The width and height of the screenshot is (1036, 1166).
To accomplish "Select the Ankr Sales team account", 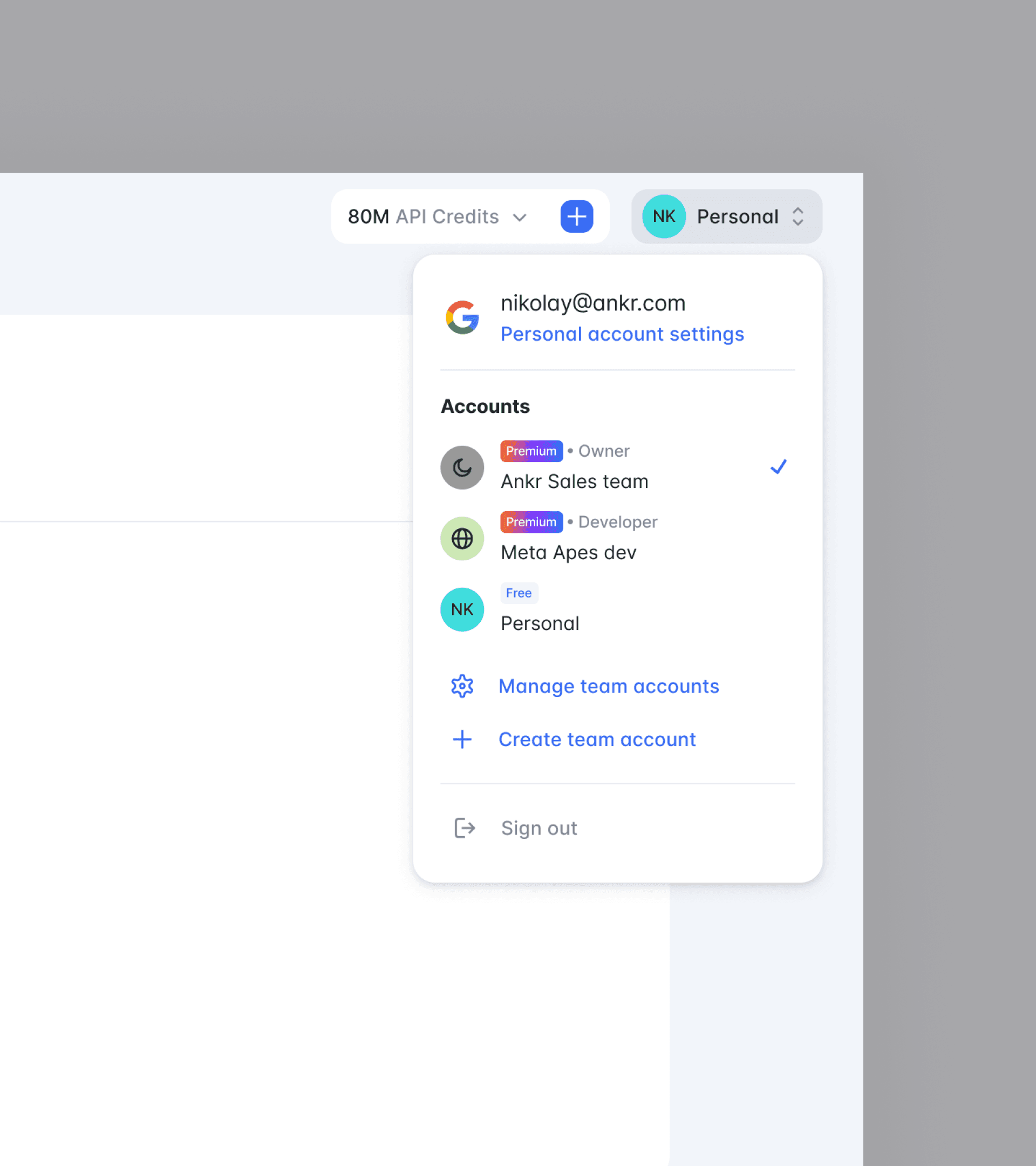I will (574, 482).
